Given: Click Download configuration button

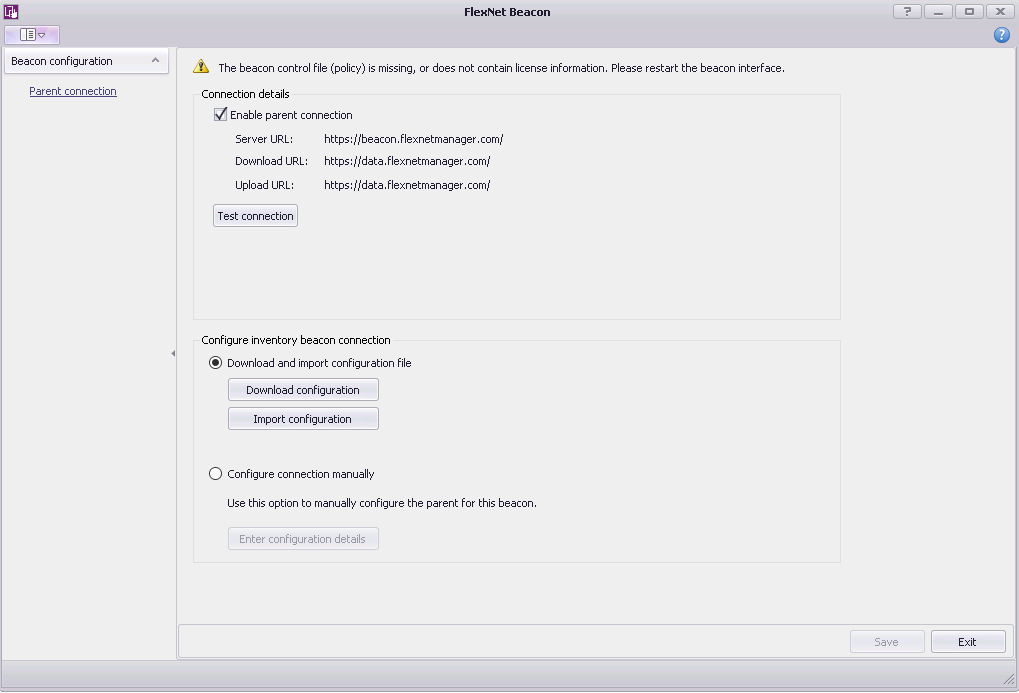Looking at the screenshot, I should tap(303, 390).
